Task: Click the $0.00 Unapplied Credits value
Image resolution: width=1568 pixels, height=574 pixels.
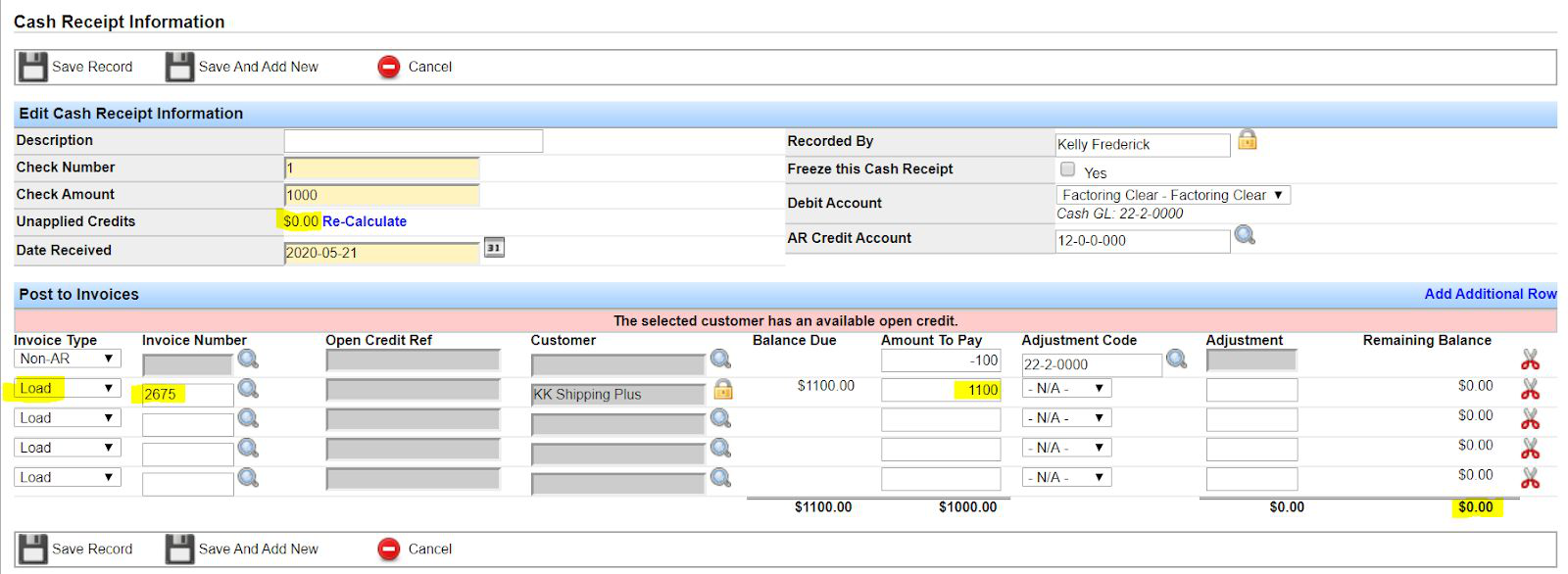Action: pyautogui.click(x=301, y=221)
